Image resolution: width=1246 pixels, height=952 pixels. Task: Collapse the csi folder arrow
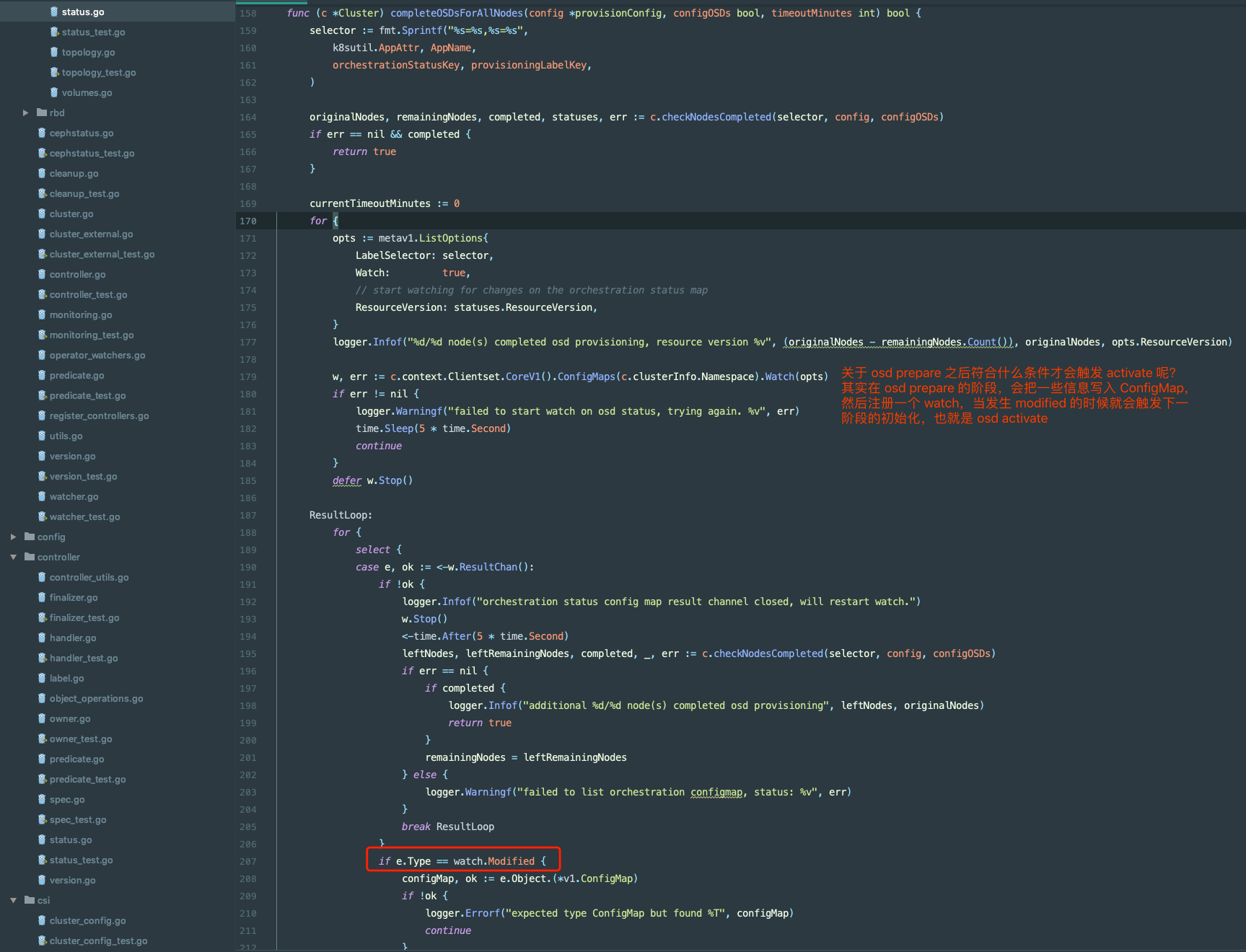pos(13,900)
